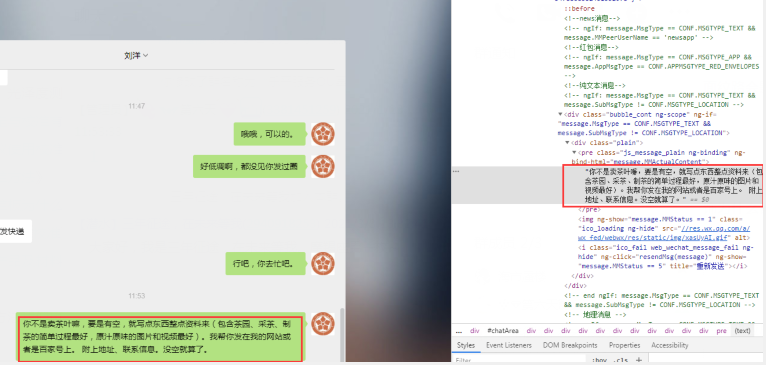Viewport: 766px width, 365px height.
Task: Switch to the DOM Breakpoints tab
Action: (570, 345)
